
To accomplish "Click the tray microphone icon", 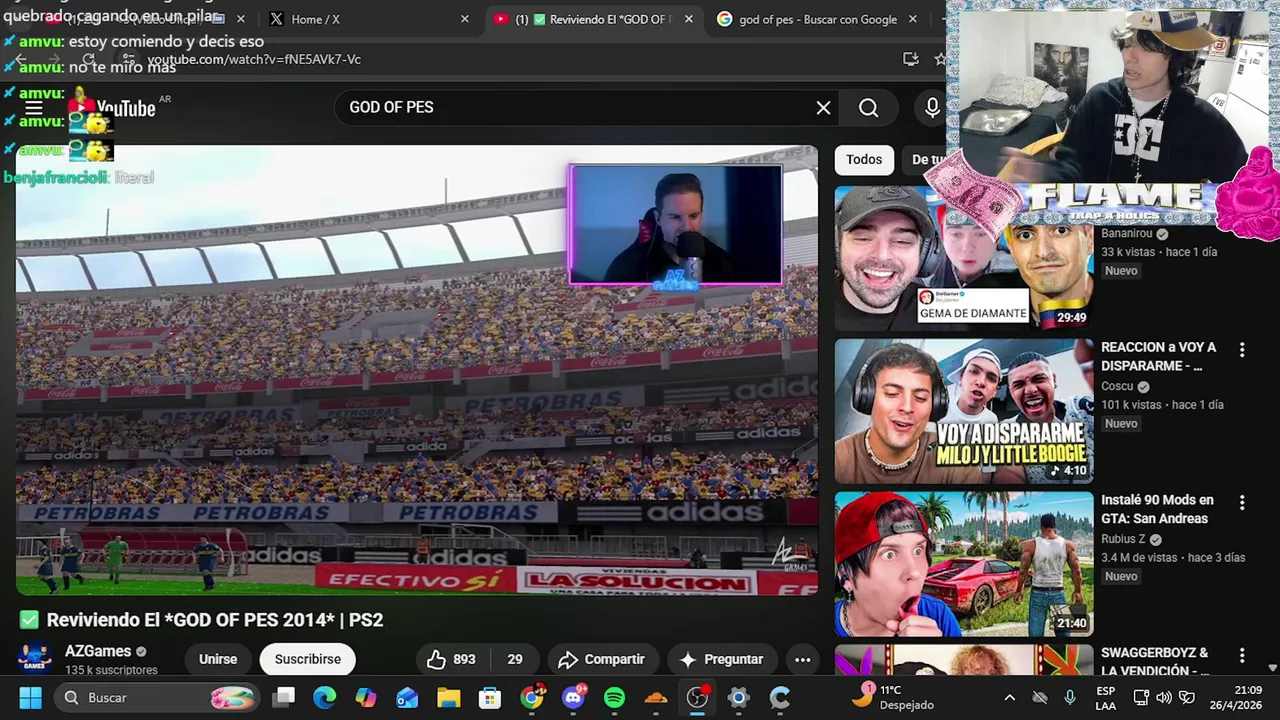I will (1070, 697).
